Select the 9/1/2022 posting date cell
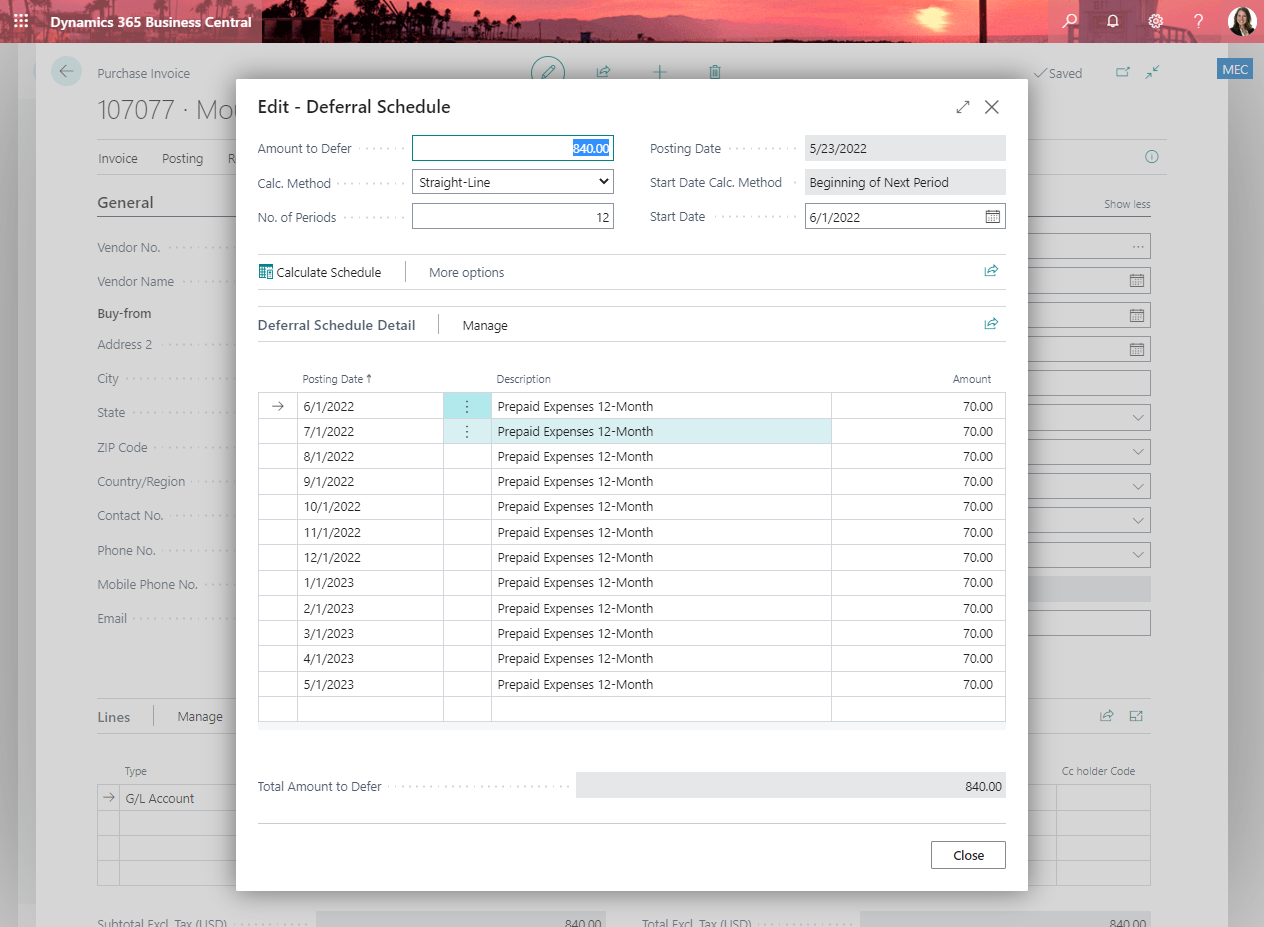 point(370,481)
